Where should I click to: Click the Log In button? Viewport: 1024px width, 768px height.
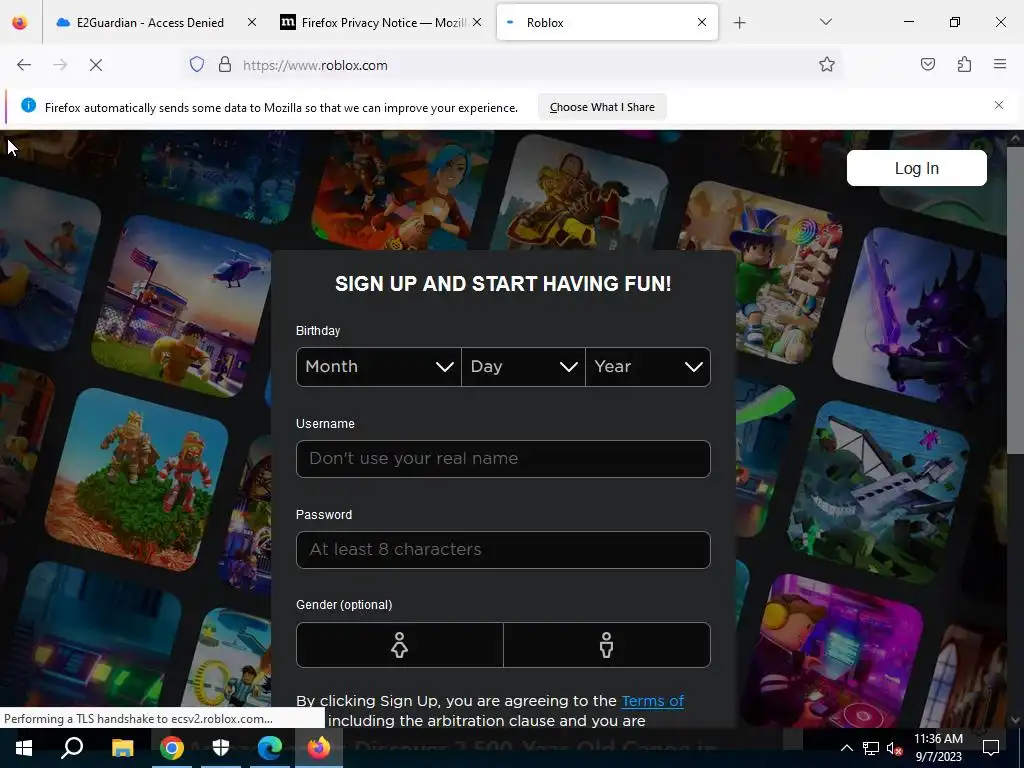point(916,168)
